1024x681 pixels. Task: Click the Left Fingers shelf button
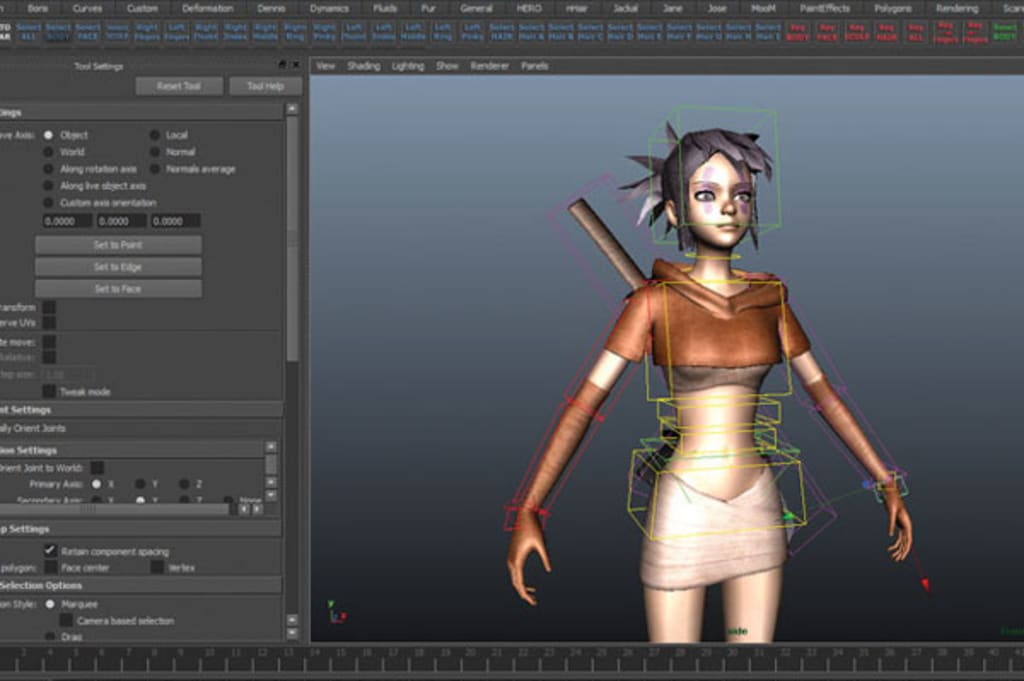[176, 31]
